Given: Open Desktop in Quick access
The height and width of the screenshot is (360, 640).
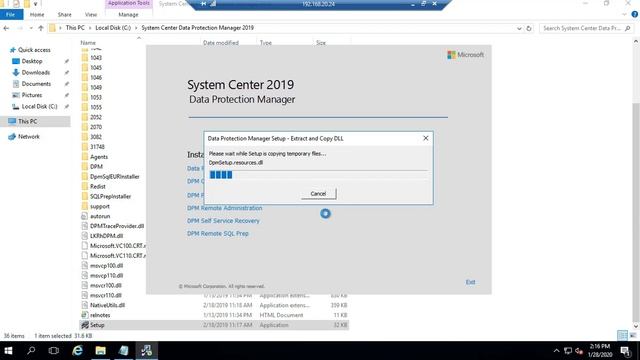Looking at the screenshot, I should click(x=32, y=61).
